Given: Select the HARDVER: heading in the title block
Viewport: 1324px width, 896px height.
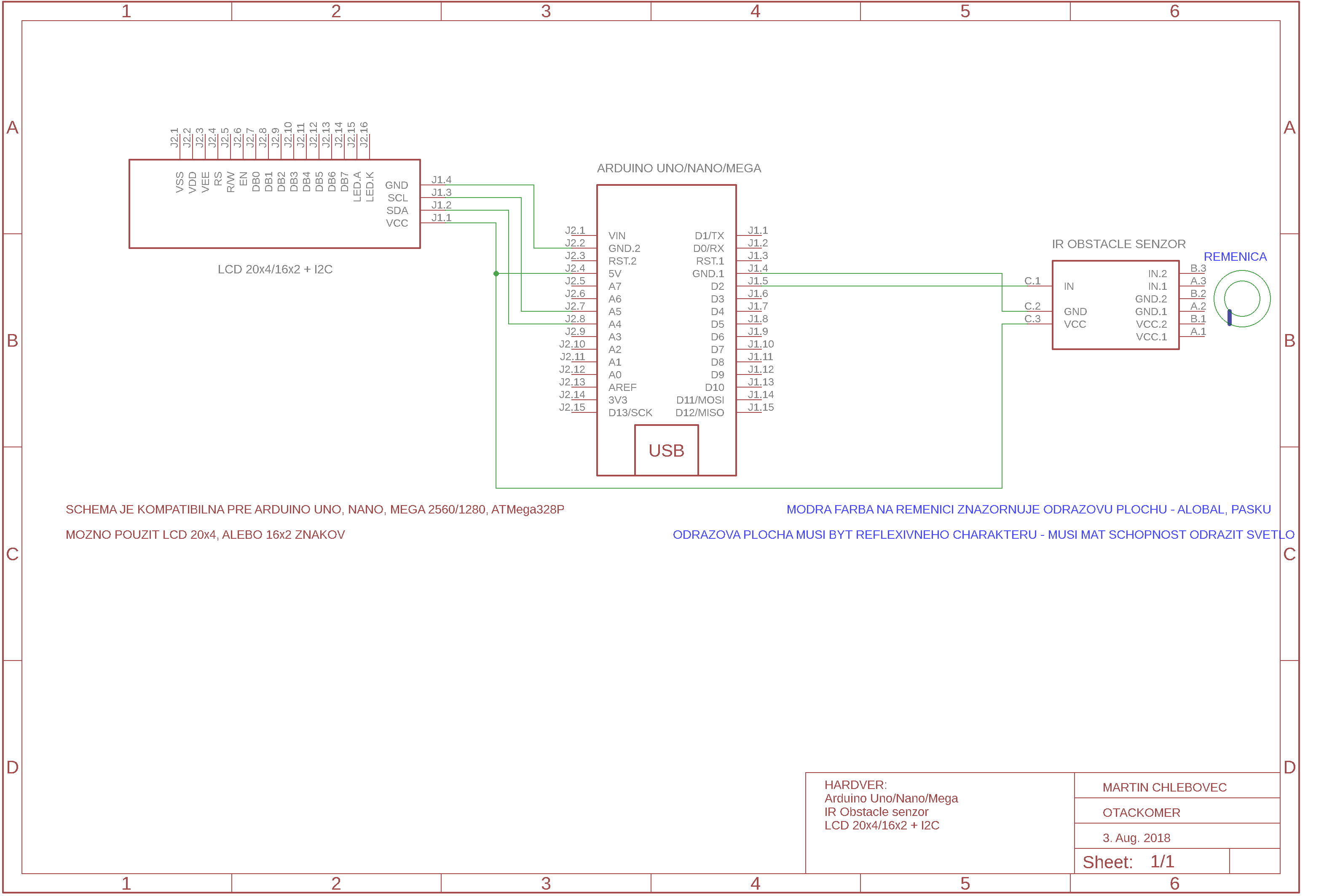Looking at the screenshot, I should click(x=855, y=784).
